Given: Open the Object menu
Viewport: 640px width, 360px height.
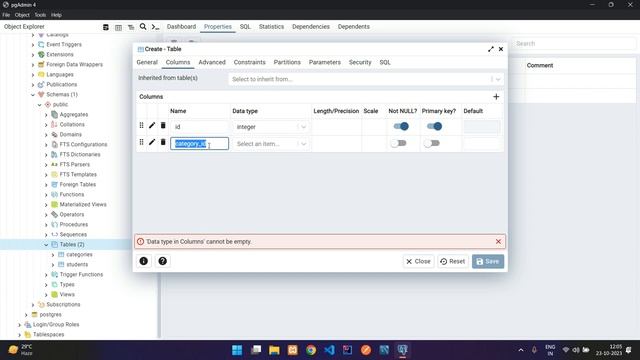Looking at the screenshot, I should click(x=22, y=15).
